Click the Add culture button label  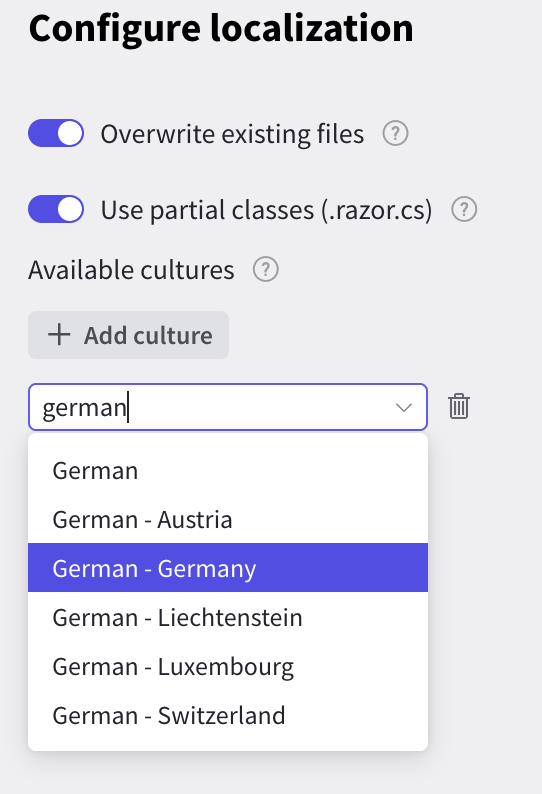148,335
